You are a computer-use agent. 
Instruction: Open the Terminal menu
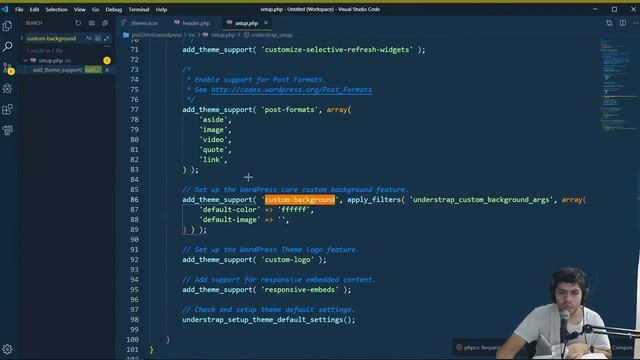[139, 9]
